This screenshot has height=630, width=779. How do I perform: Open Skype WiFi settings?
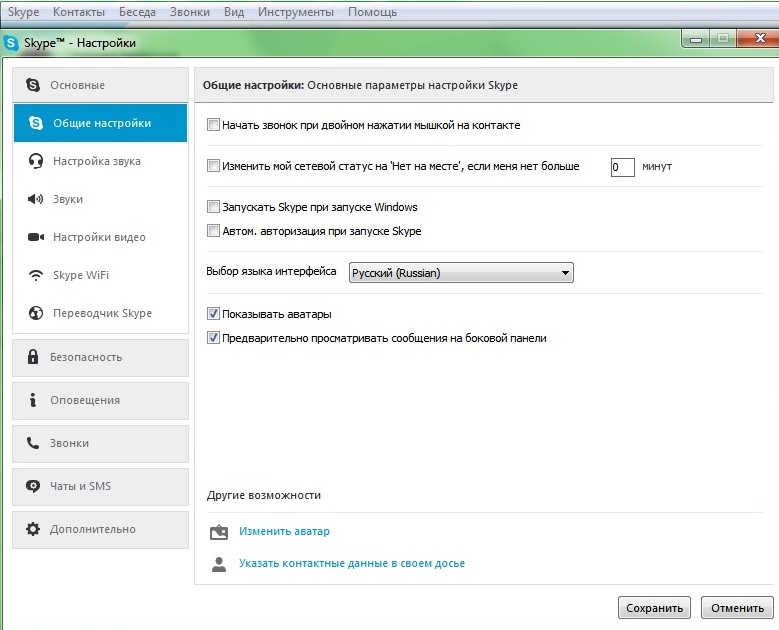(x=100, y=275)
